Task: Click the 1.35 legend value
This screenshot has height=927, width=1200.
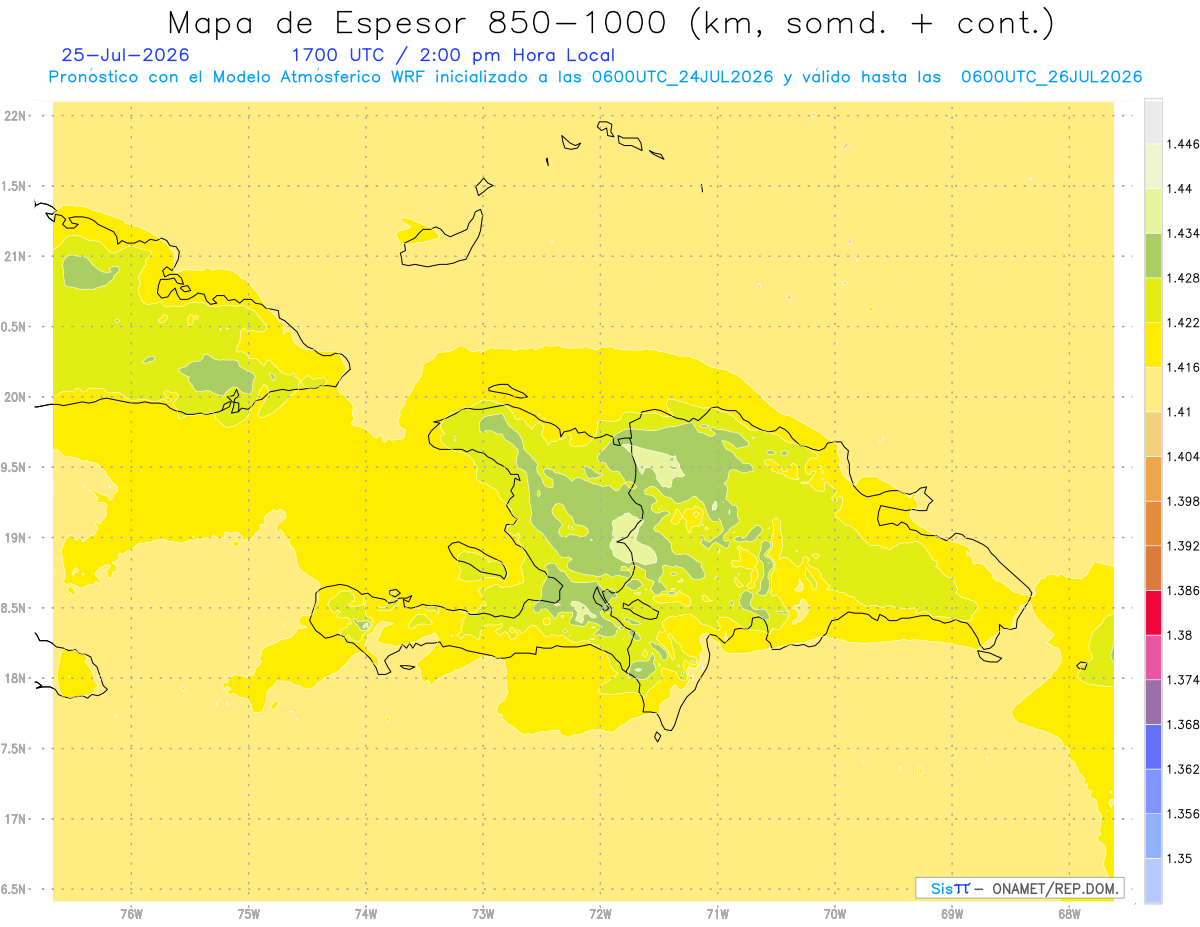Action: (x=1180, y=858)
